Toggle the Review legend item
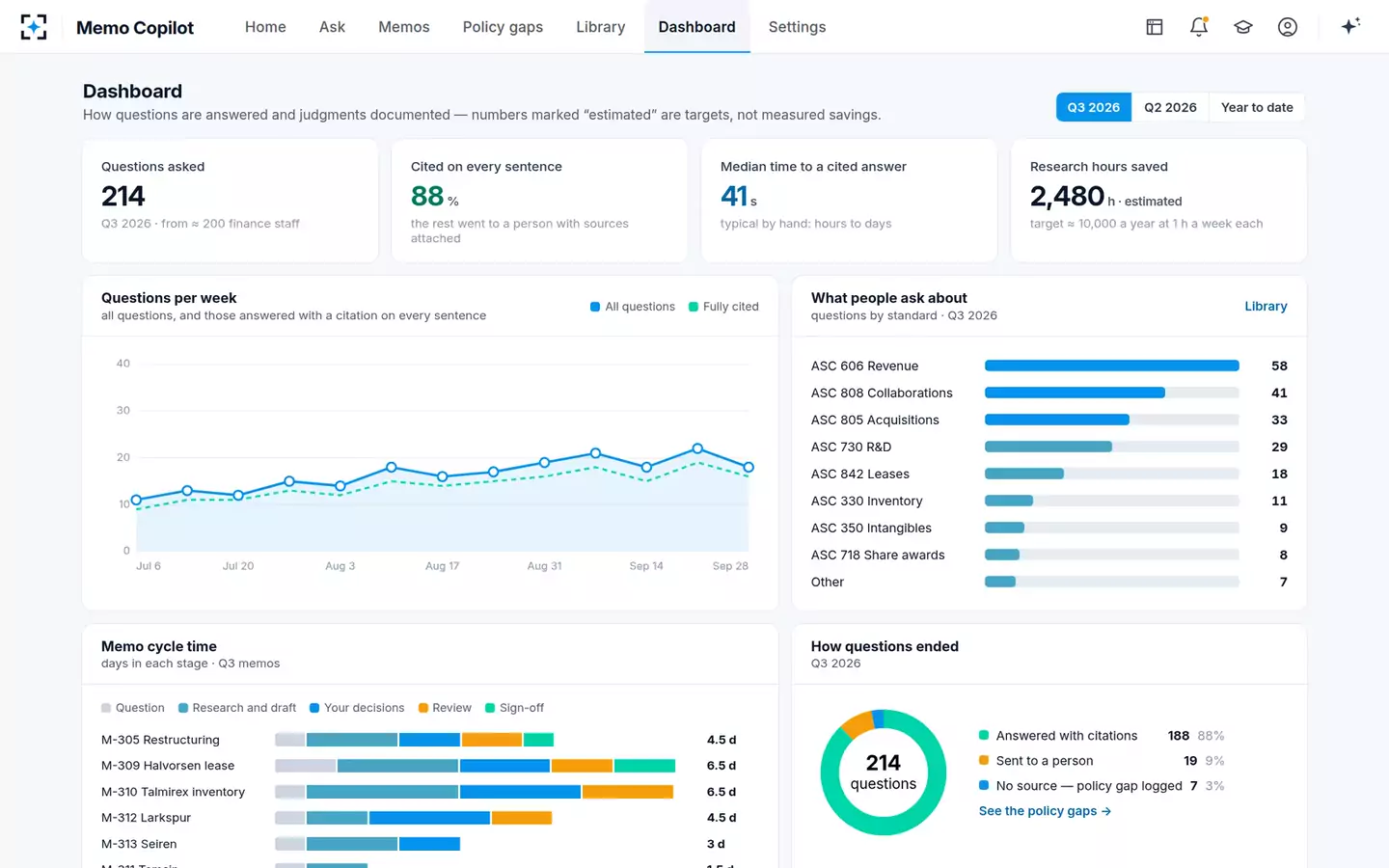Image resolution: width=1389 pixels, height=868 pixels. pyautogui.click(x=445, y=708)
